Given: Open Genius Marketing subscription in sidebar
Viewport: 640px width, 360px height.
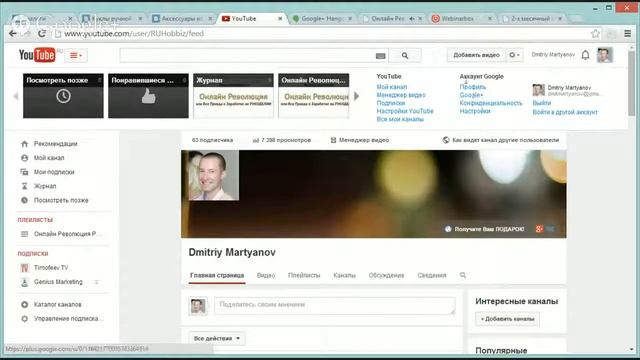Looking at the screenshot, I should (x=58, y=282).
